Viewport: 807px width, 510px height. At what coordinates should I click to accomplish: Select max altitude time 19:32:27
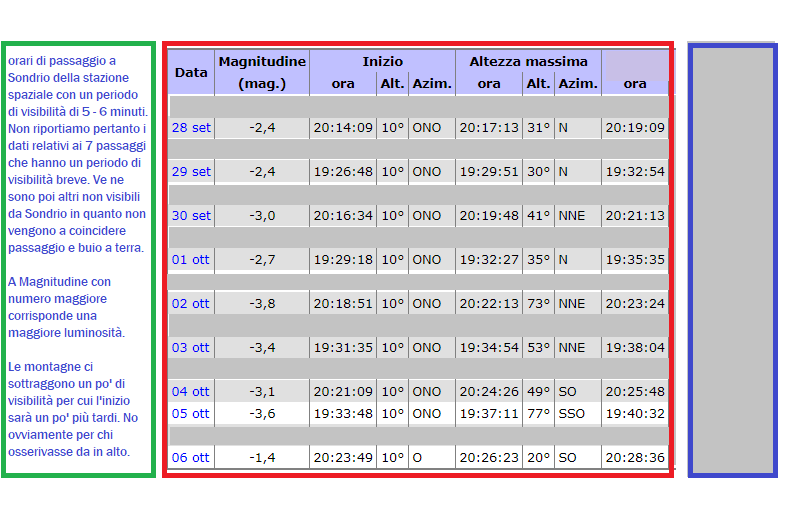pos(489,259)
